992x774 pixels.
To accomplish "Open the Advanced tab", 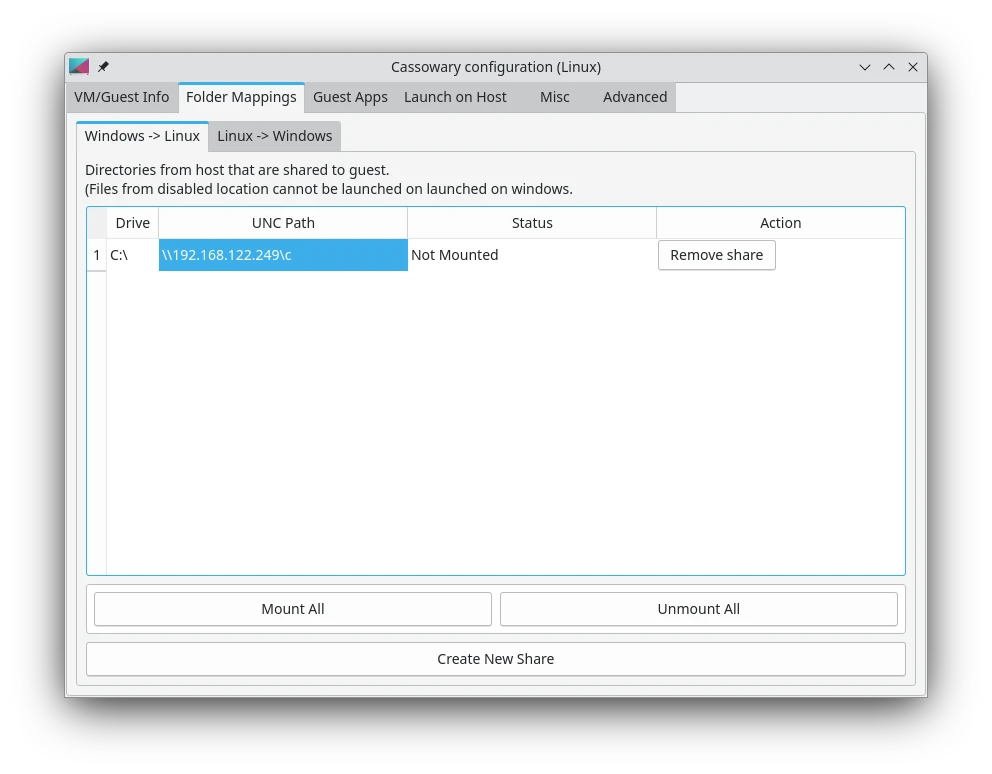I will point(634,97).
